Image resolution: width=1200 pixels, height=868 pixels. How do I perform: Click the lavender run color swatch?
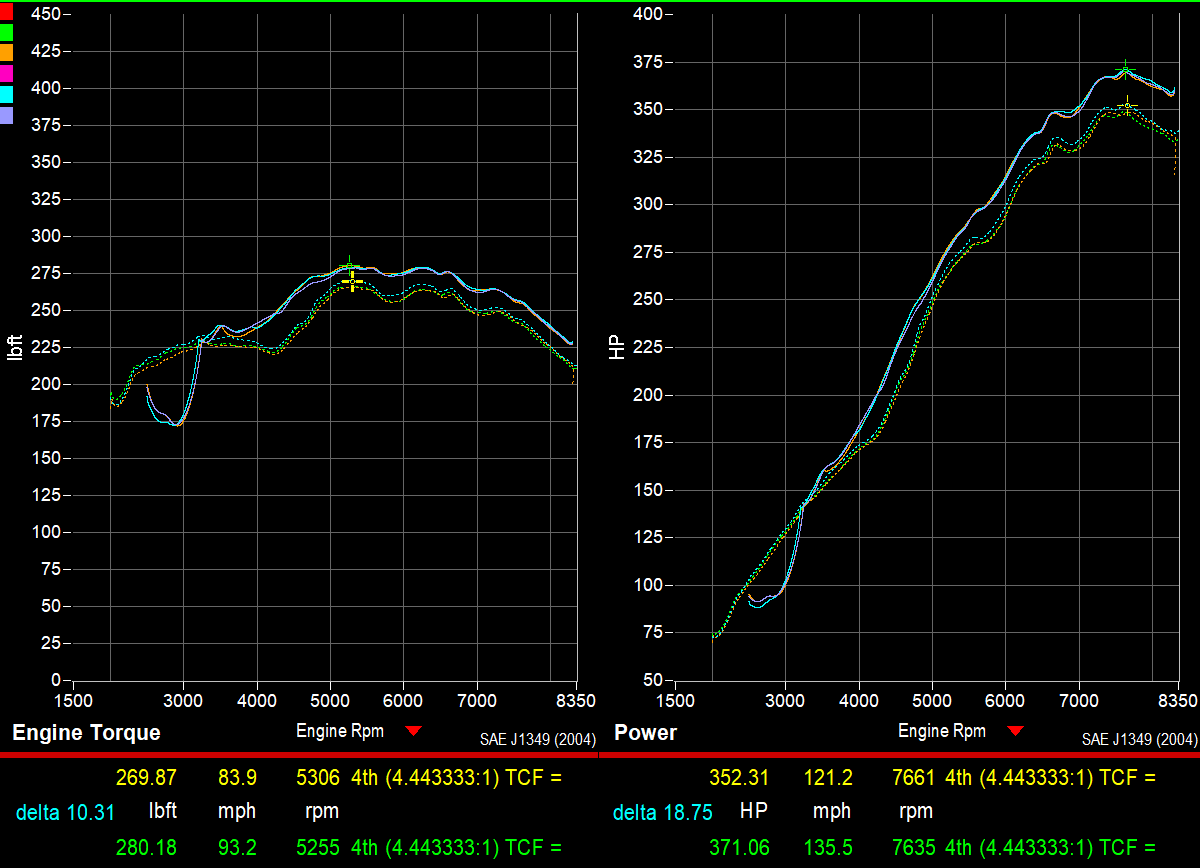6,115
